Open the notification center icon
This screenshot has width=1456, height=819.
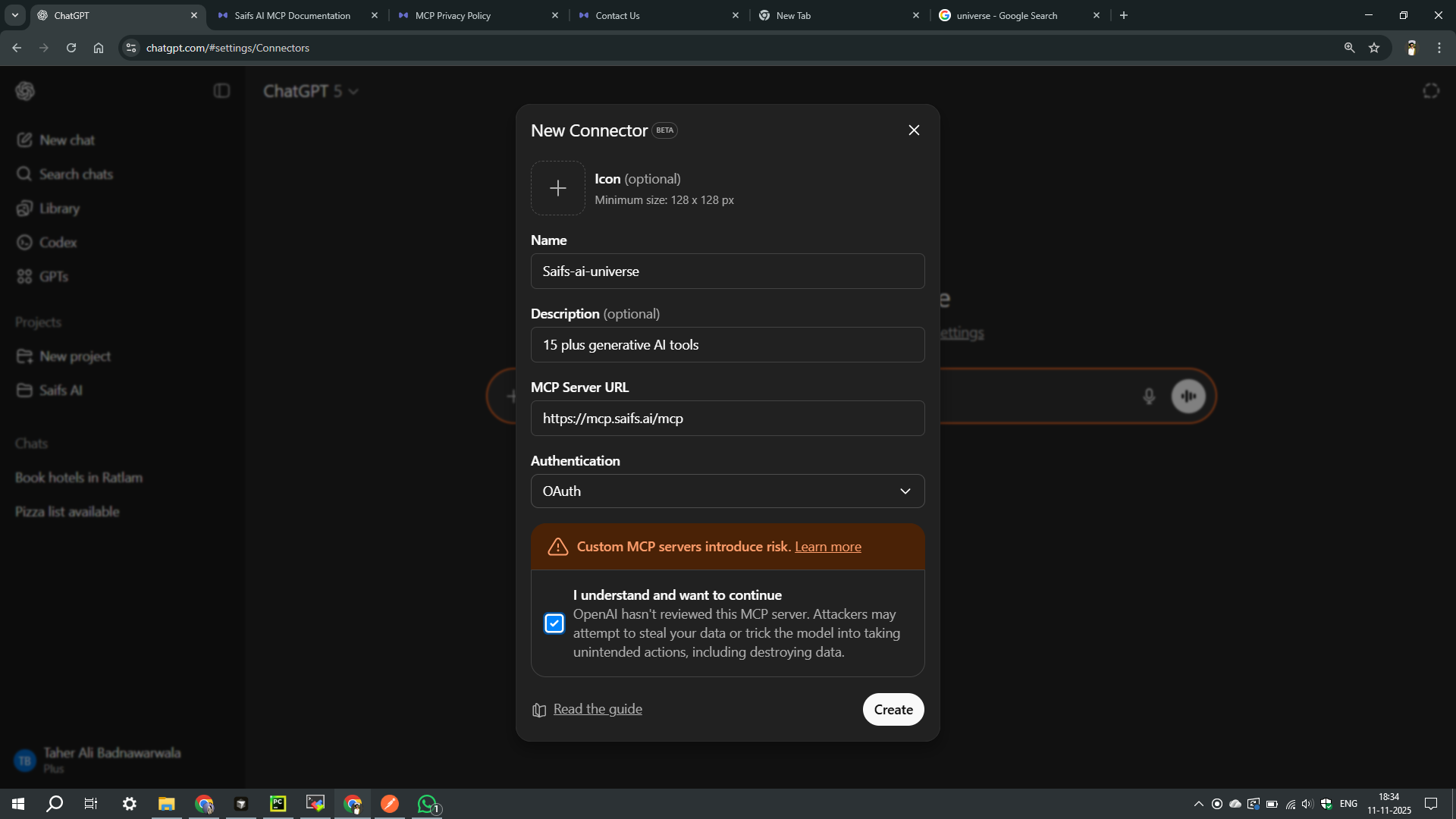1431,804
